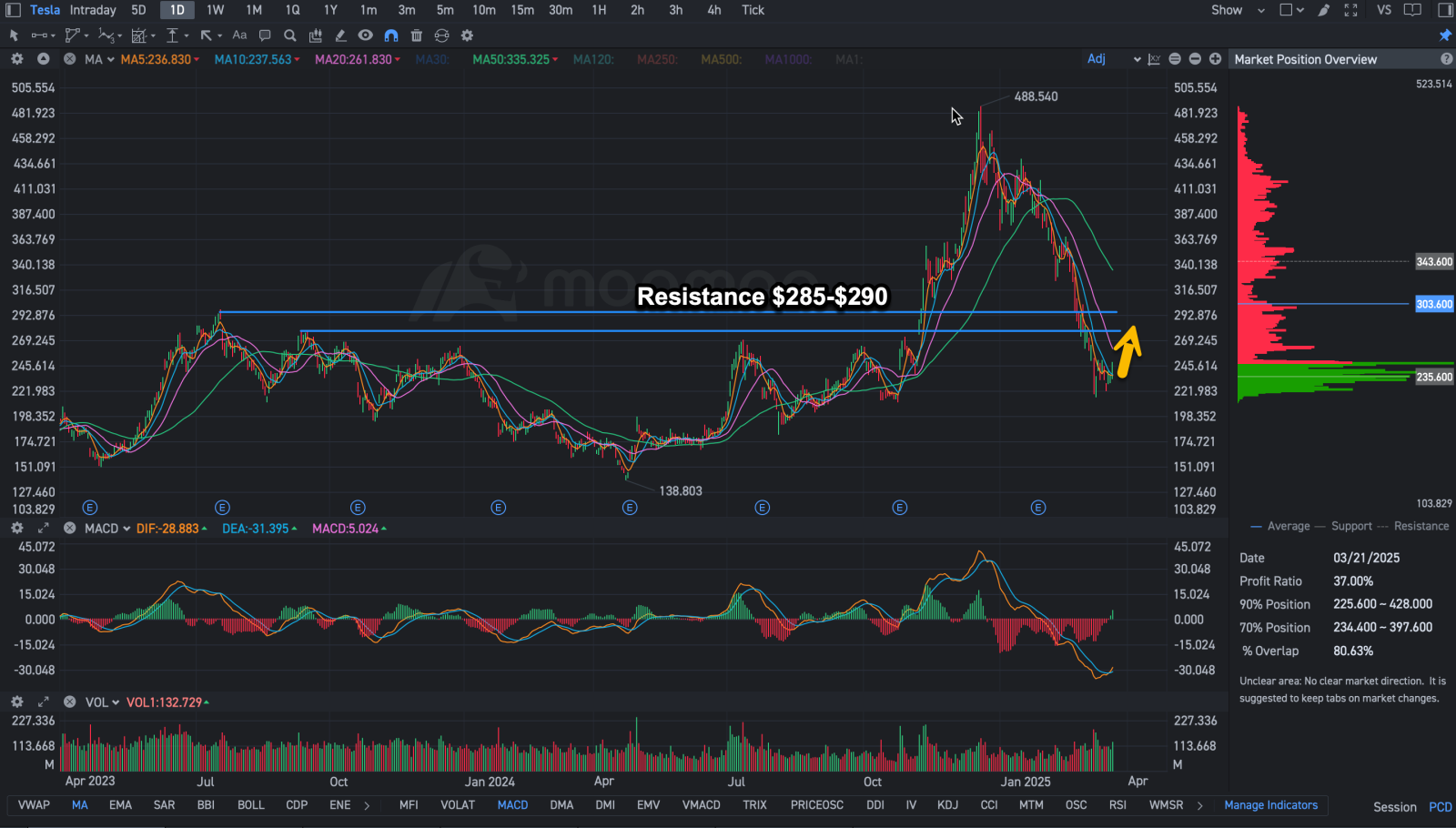Open the magnifier zoom tool
Image resolution: width=1456 pixels, height=828 pixels.
click(x=289, y=35)
